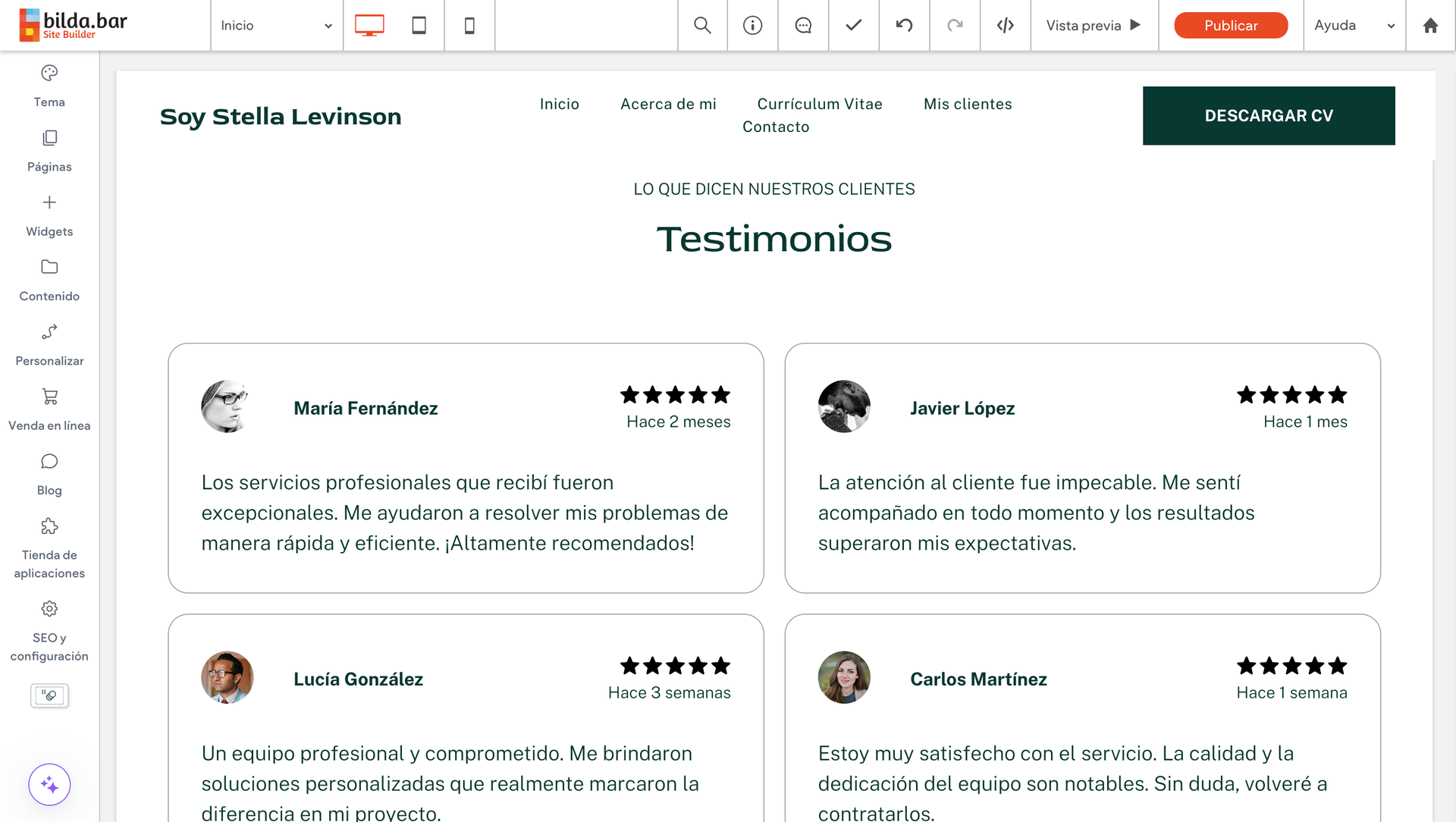Select the Javier López name
This screenshot has height=822, width=1456.
click(962, 408)
